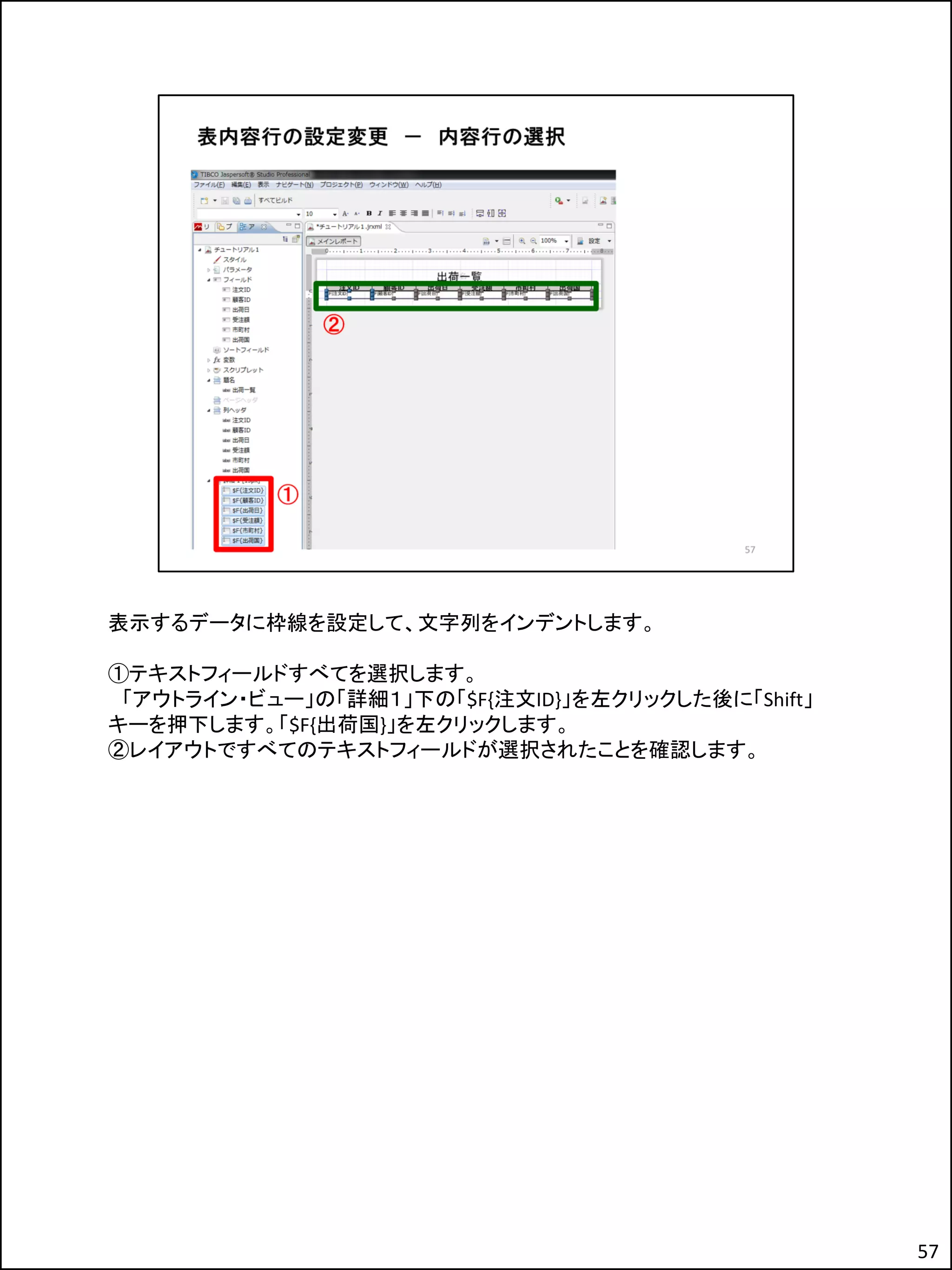Open the dropdown arrow next to 設定
This screenshot has width=952, height=1270.
(609, 241)
